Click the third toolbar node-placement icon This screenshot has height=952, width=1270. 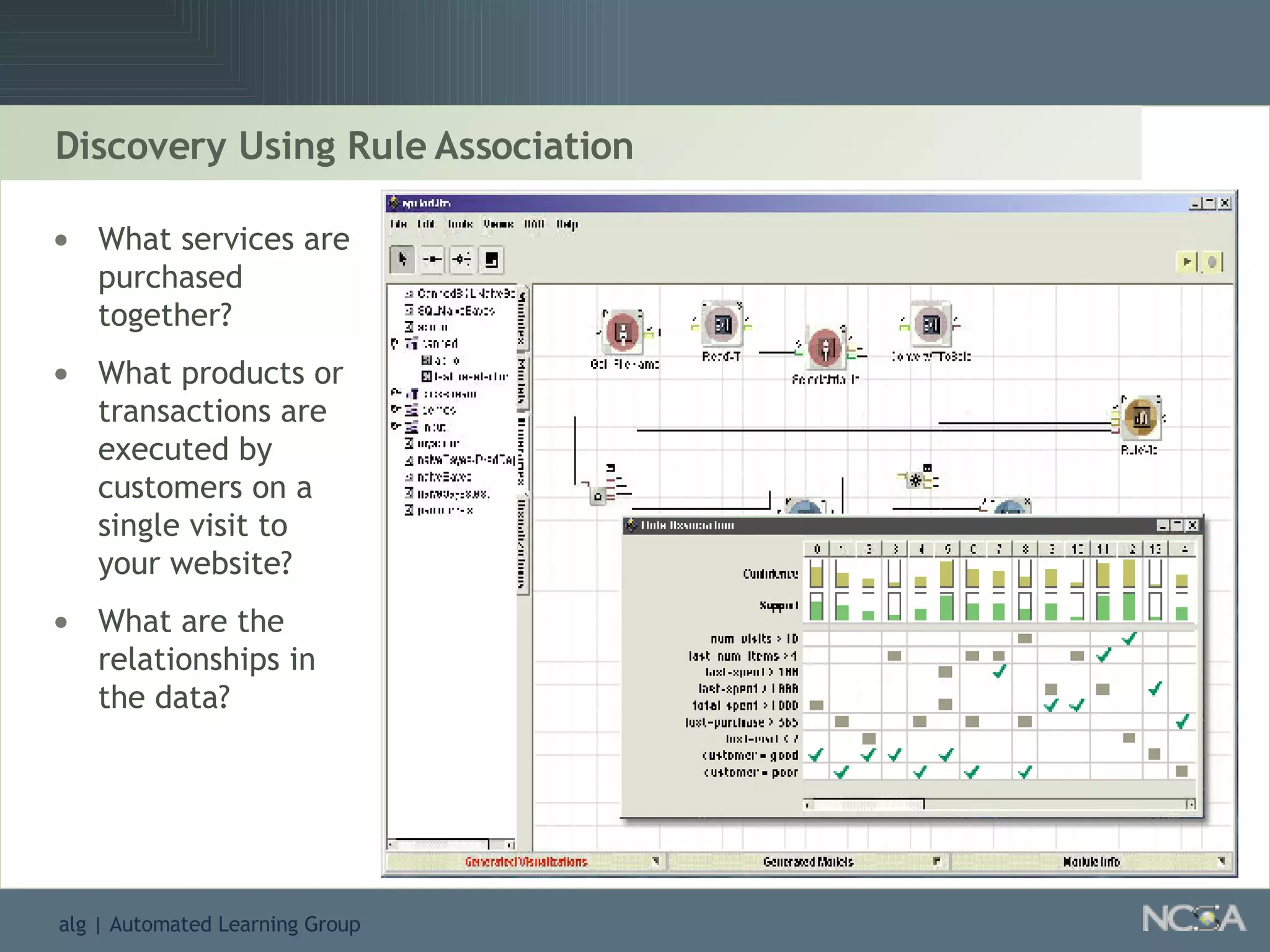(x=461, y=260)
